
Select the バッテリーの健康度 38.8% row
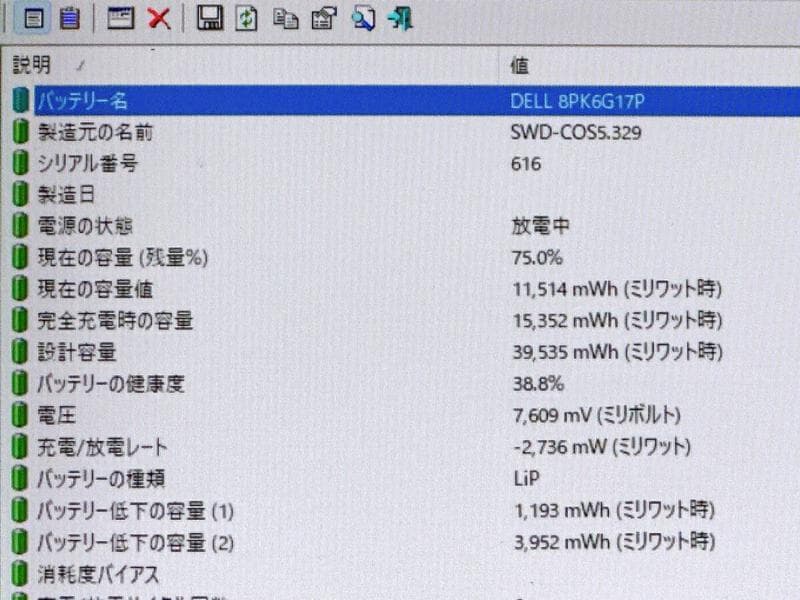coord(300,383)
